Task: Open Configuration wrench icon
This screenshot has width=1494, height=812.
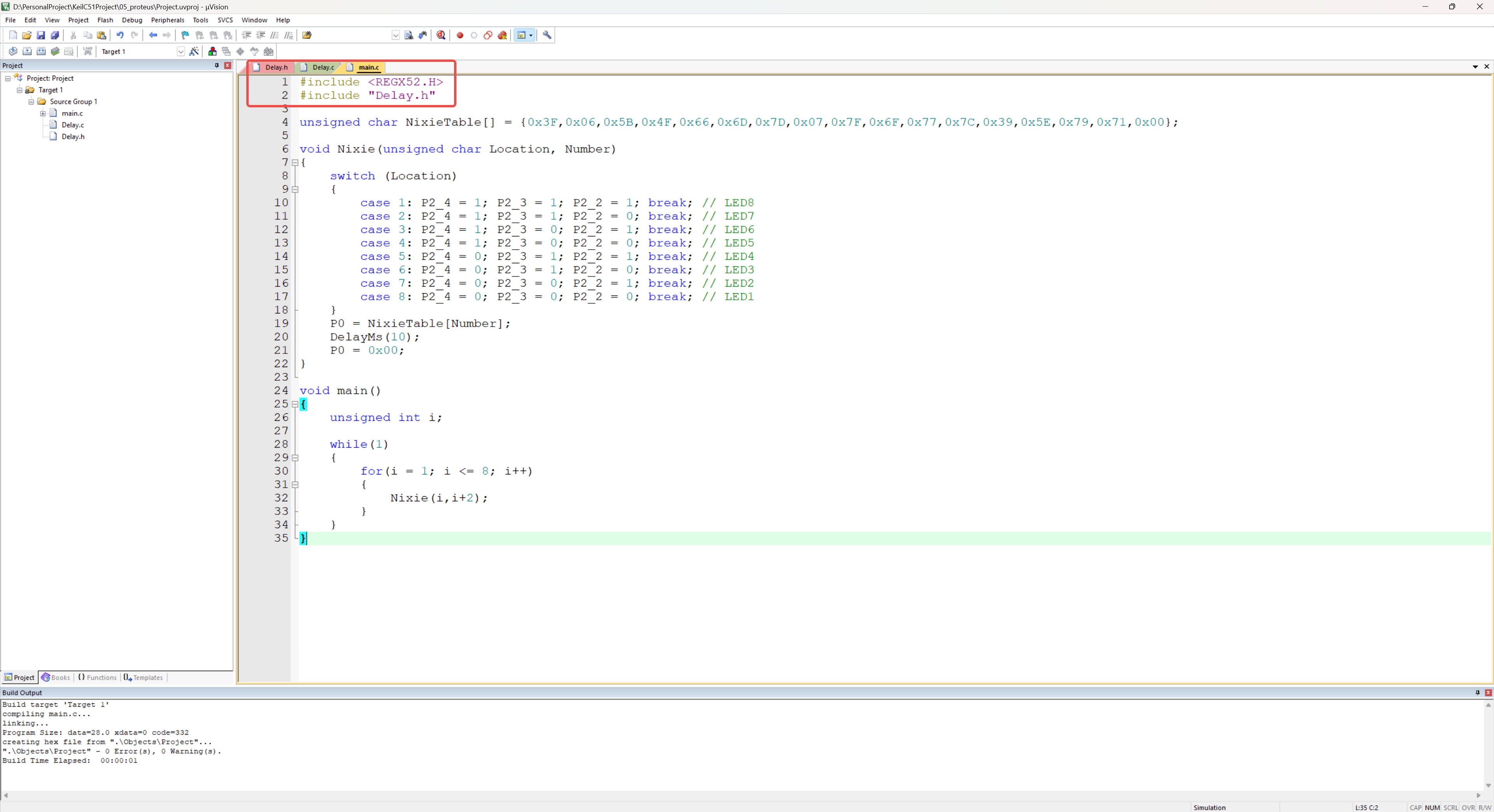Action: point(547,35)
